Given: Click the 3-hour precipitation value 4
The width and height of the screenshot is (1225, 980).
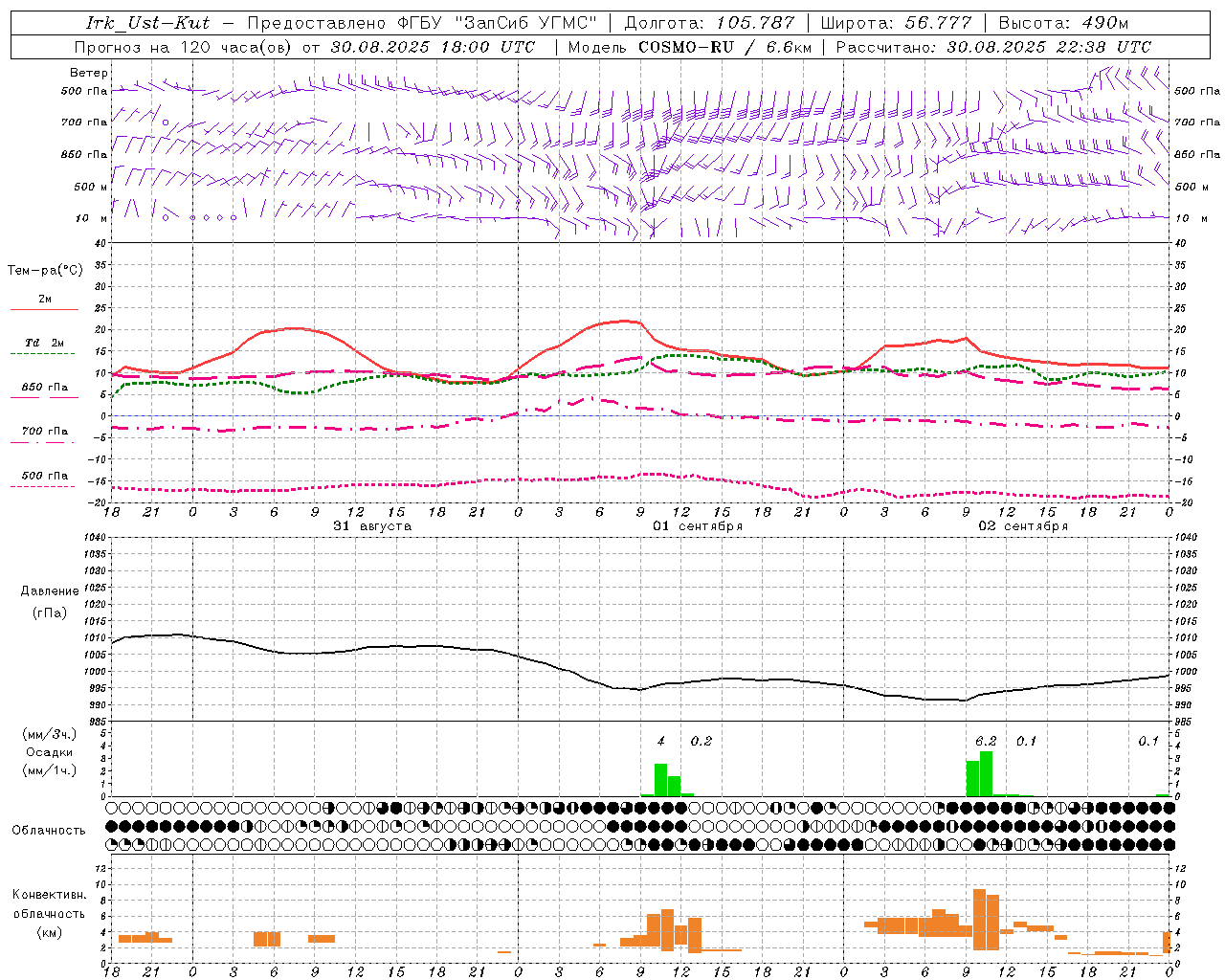Looking at the screenshot, I should click(x=660, y=741).
